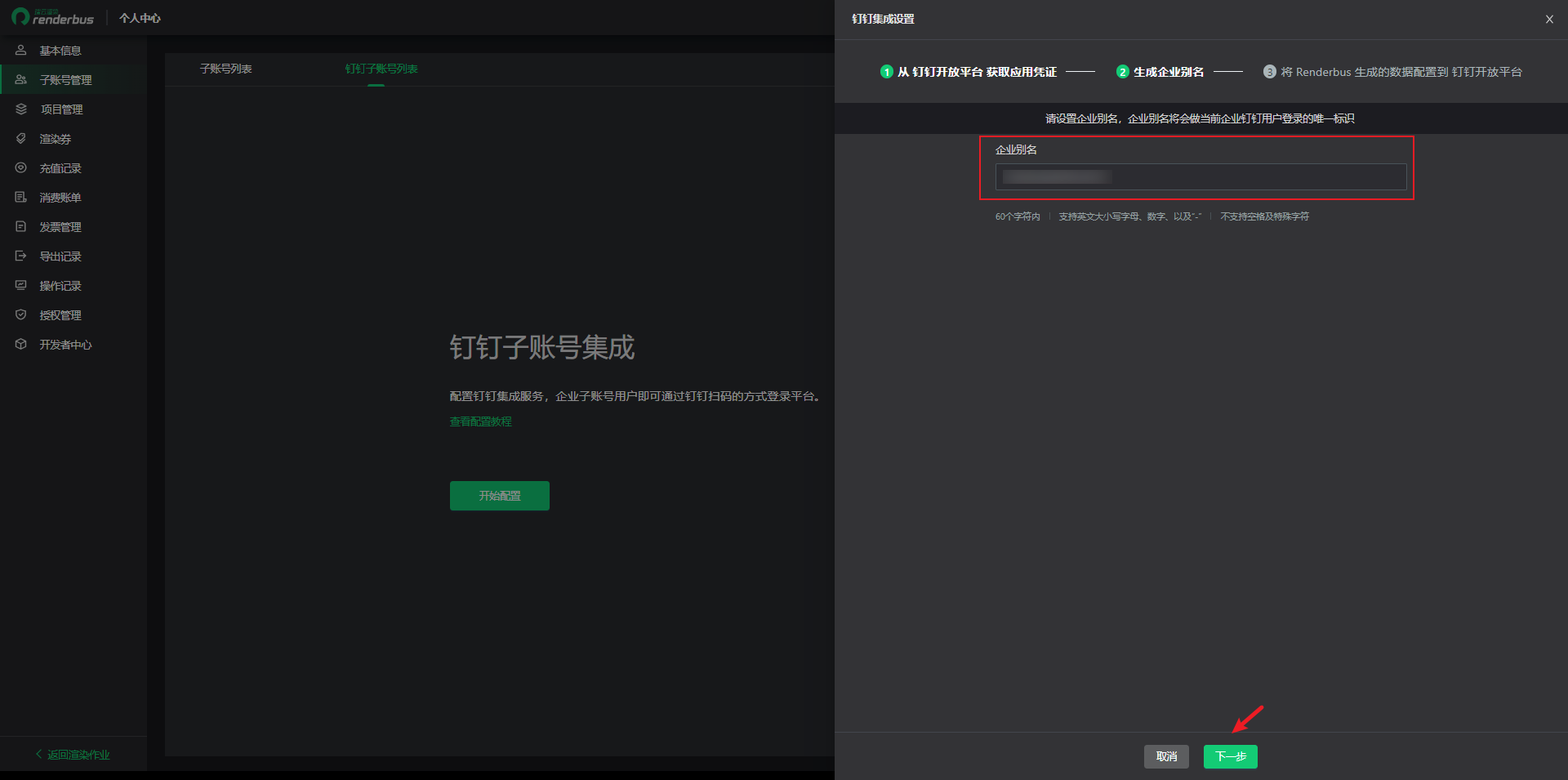This screenshot has height=780, width=1568.
Task: Open 导出记录 in the sidebar
Action: (73, 256)
